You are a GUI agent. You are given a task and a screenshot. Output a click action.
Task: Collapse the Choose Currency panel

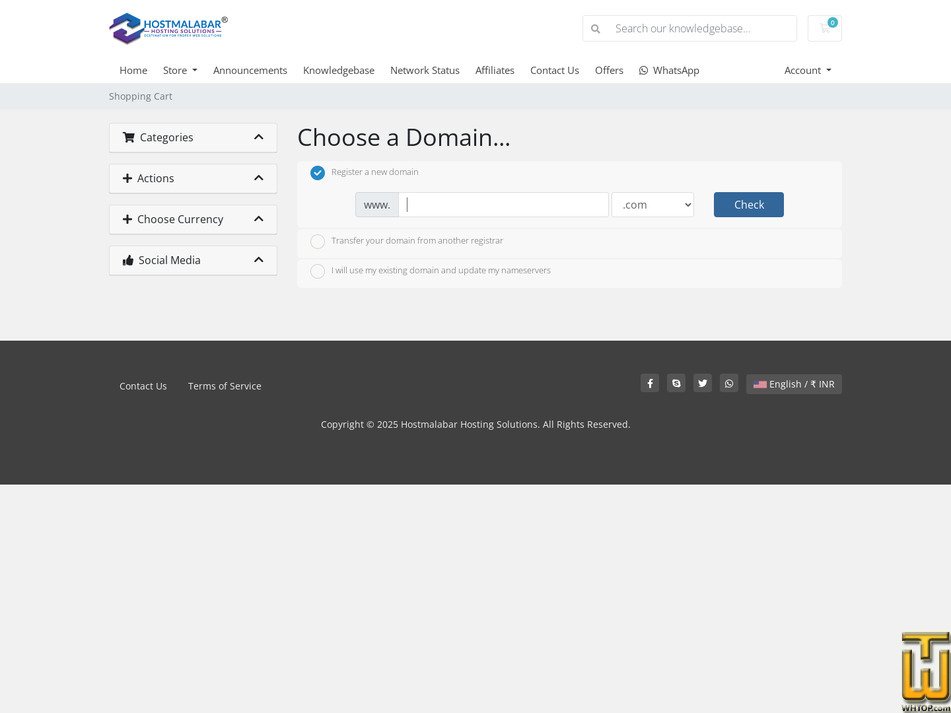258,219
